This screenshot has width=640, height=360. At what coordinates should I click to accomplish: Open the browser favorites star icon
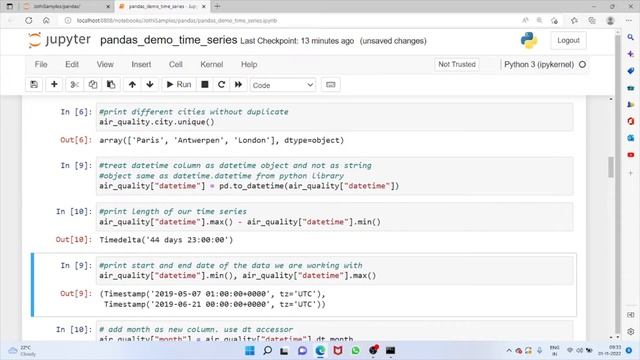click(x=574, y=20)
